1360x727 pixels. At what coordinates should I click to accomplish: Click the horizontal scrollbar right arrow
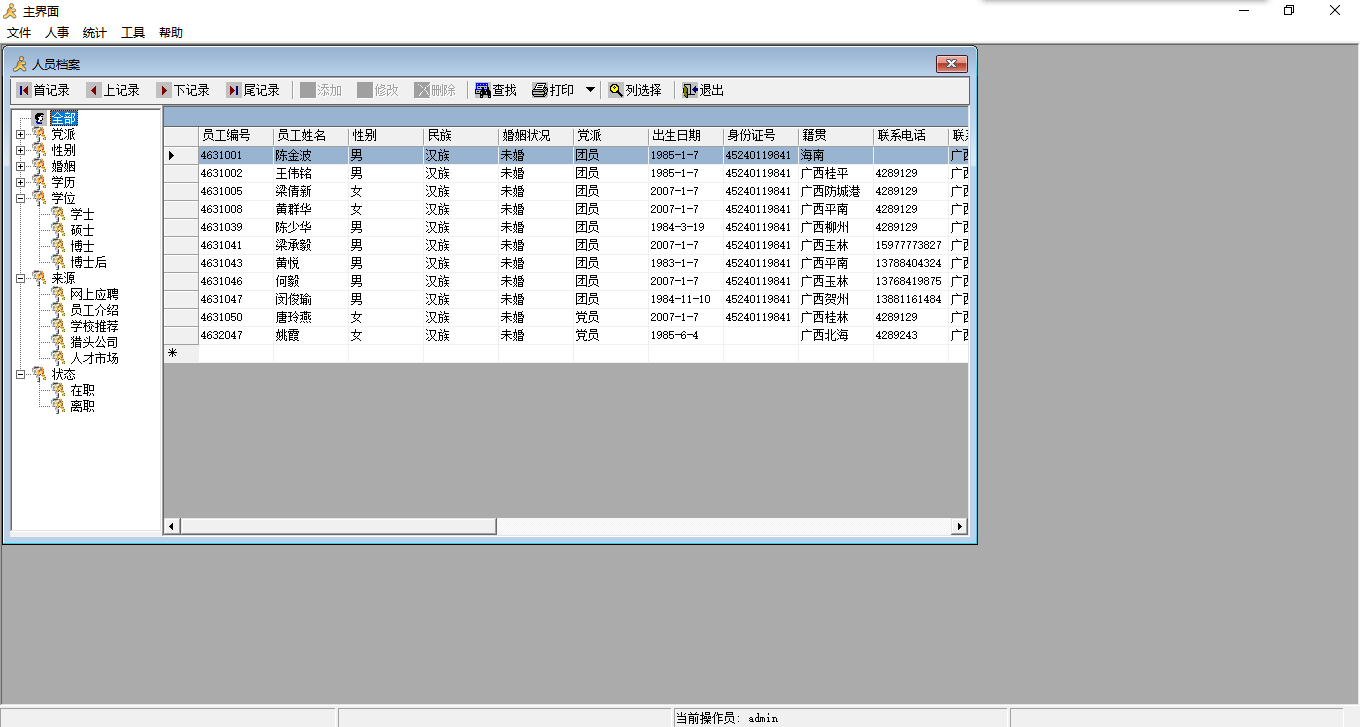tap(960, 526)
